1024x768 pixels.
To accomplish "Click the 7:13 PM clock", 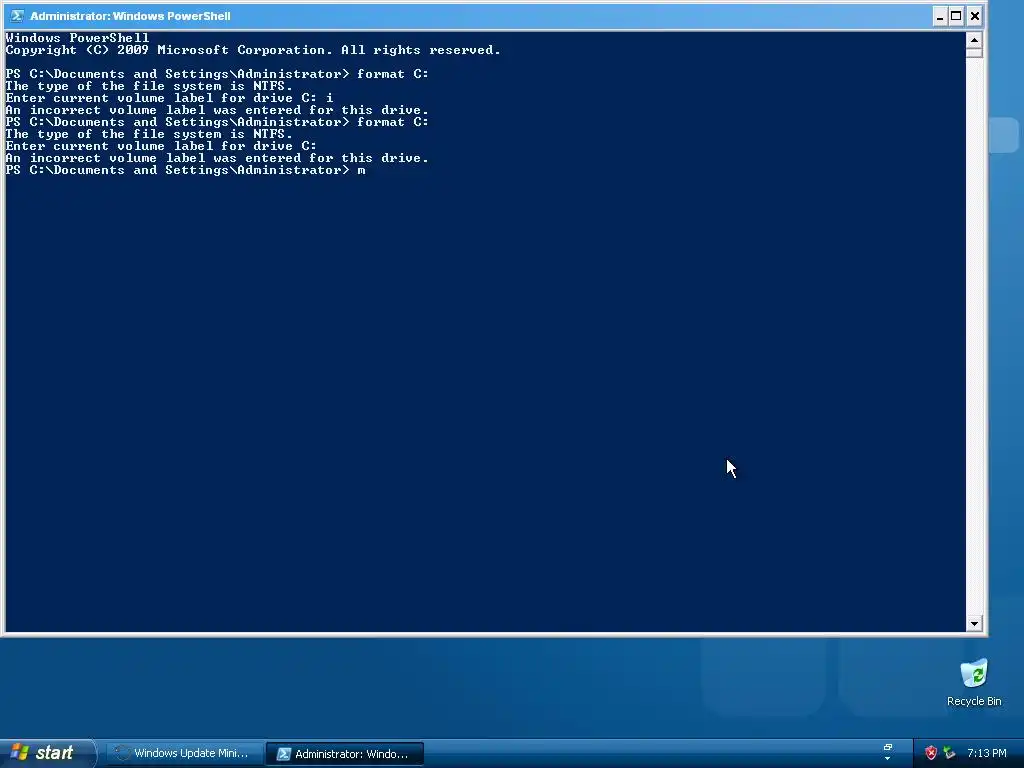I will [x=987, y=753].
